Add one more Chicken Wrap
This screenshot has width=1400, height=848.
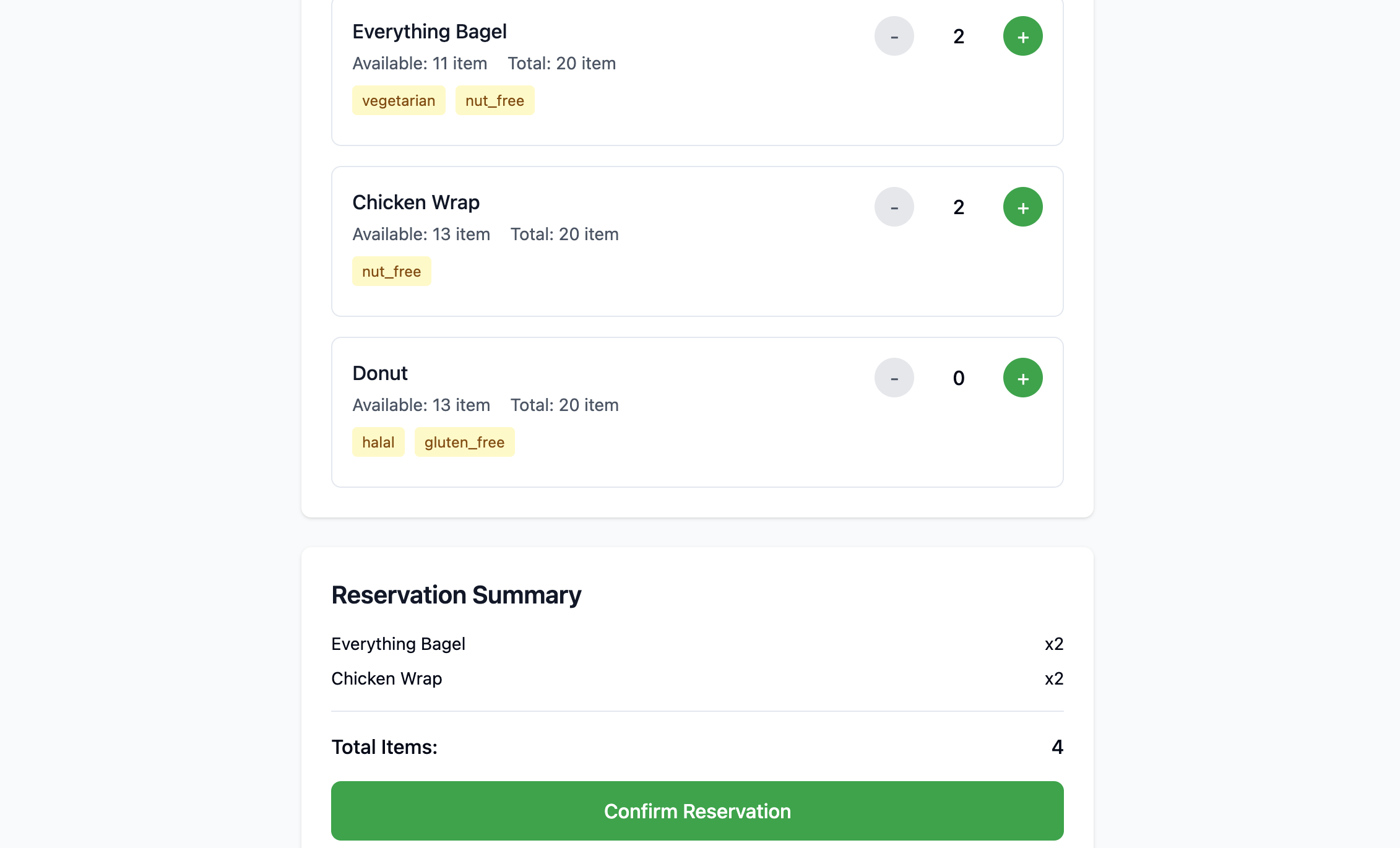tap(1022, 207)
